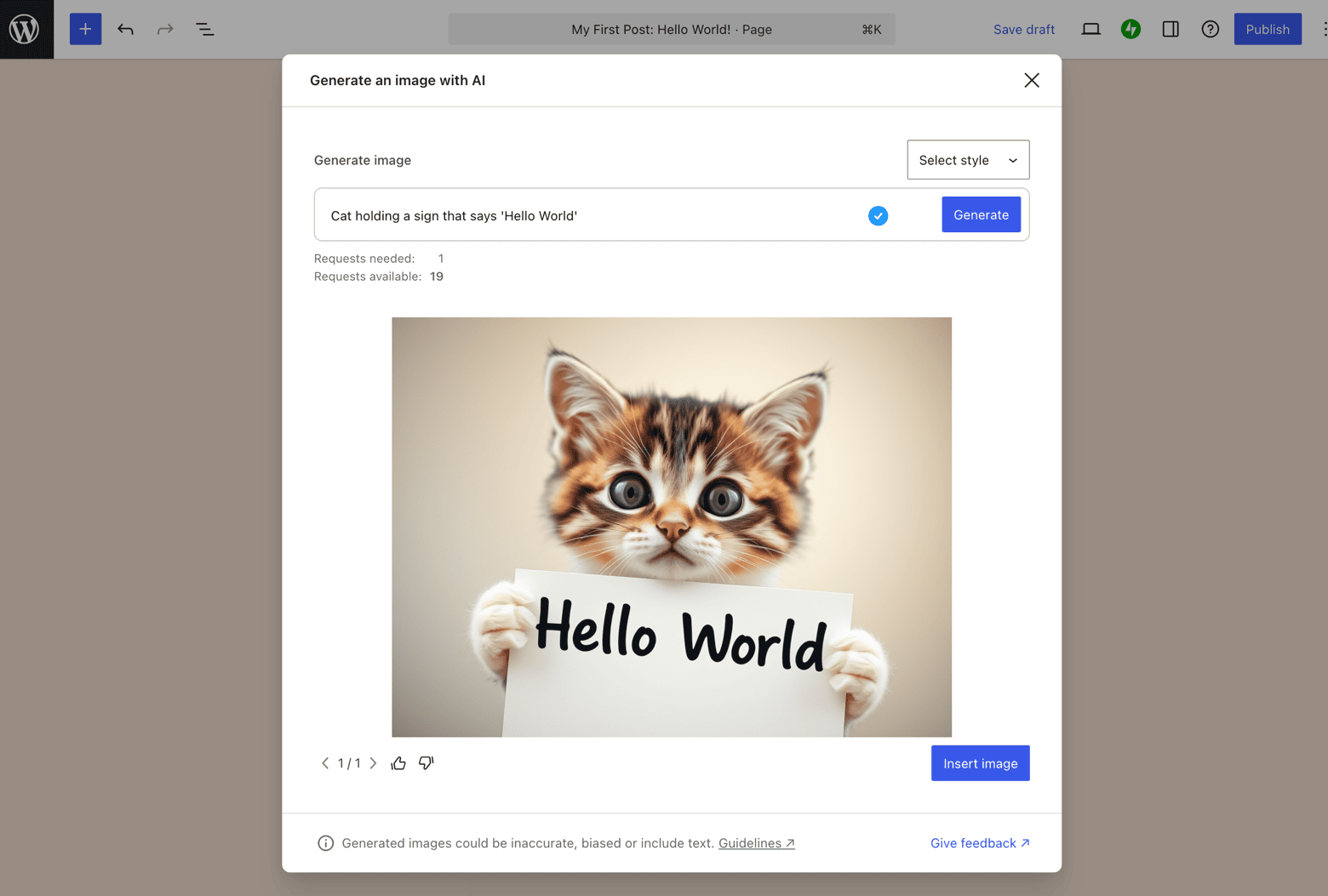
Task: Open the Give feedback link
Action: coord(980,843)
